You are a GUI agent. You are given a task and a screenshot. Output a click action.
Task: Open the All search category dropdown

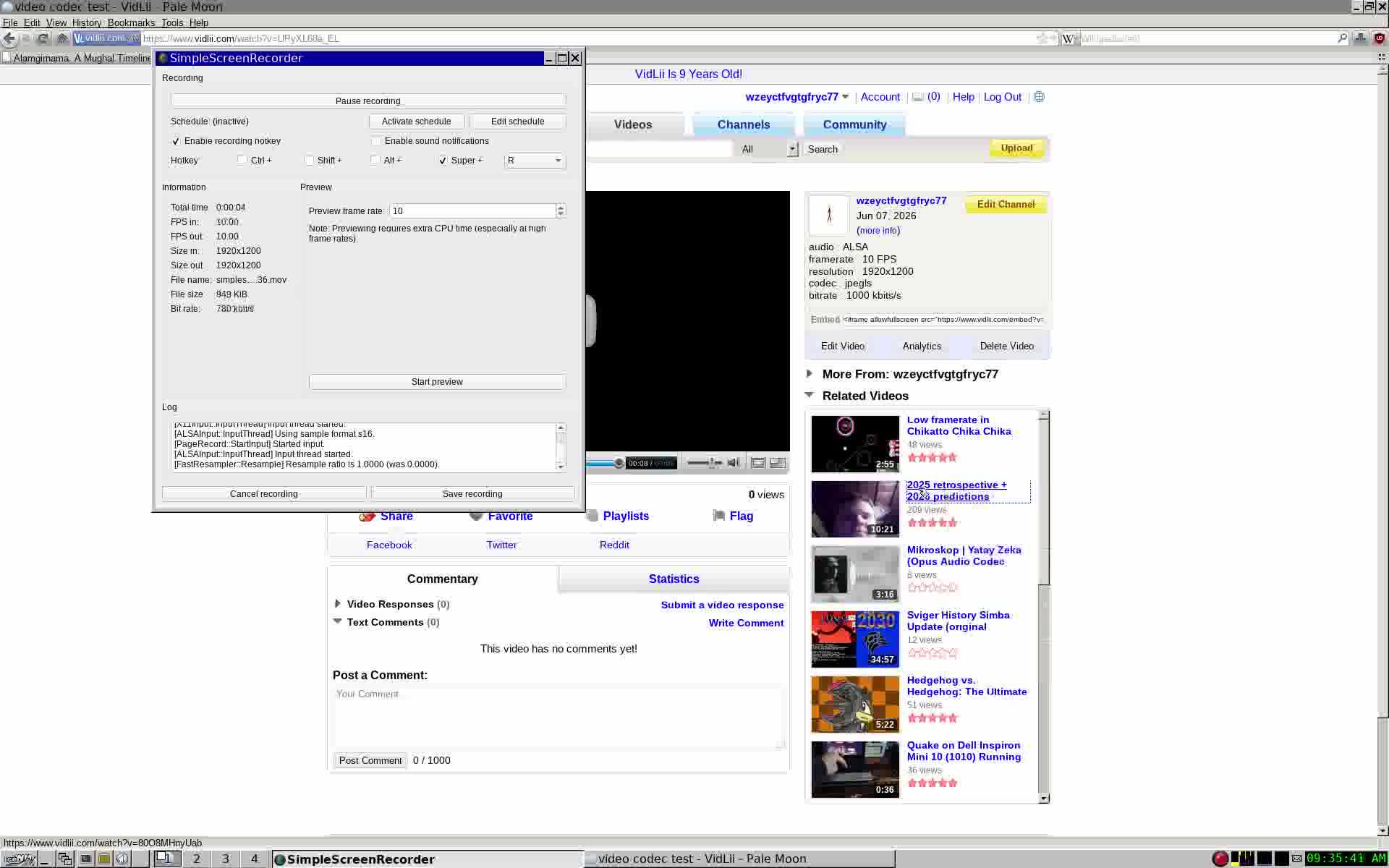pyautogui.click(x=768, y=149)
